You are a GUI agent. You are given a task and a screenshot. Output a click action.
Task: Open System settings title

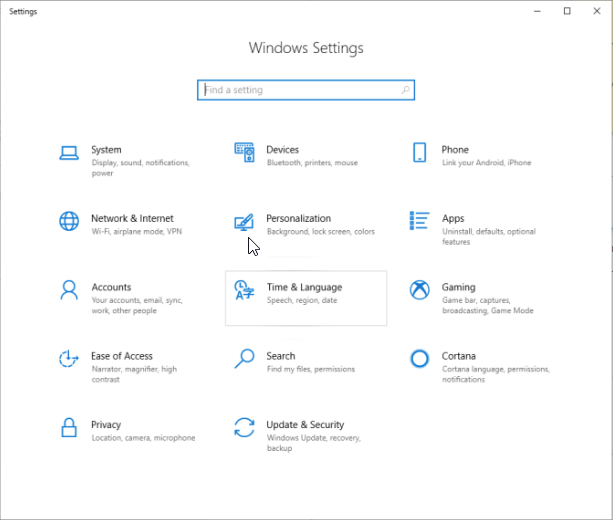click(106, 150)
